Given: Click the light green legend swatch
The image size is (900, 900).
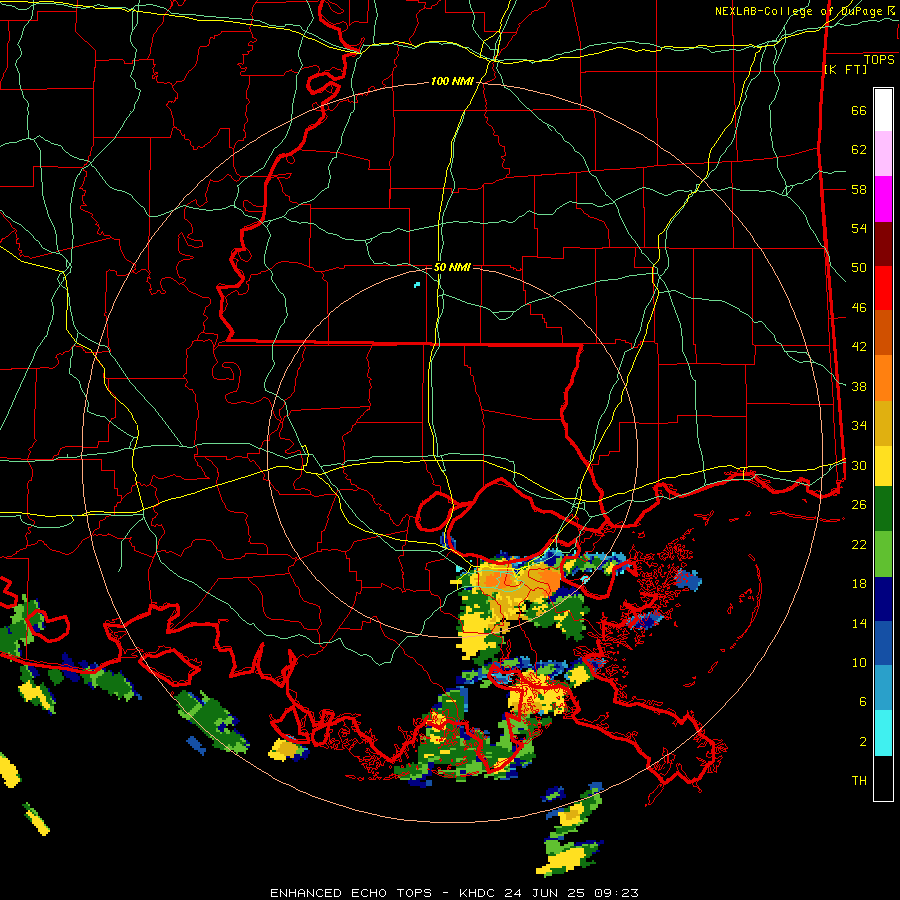Looking at the screenshot, I should [883, 554].
